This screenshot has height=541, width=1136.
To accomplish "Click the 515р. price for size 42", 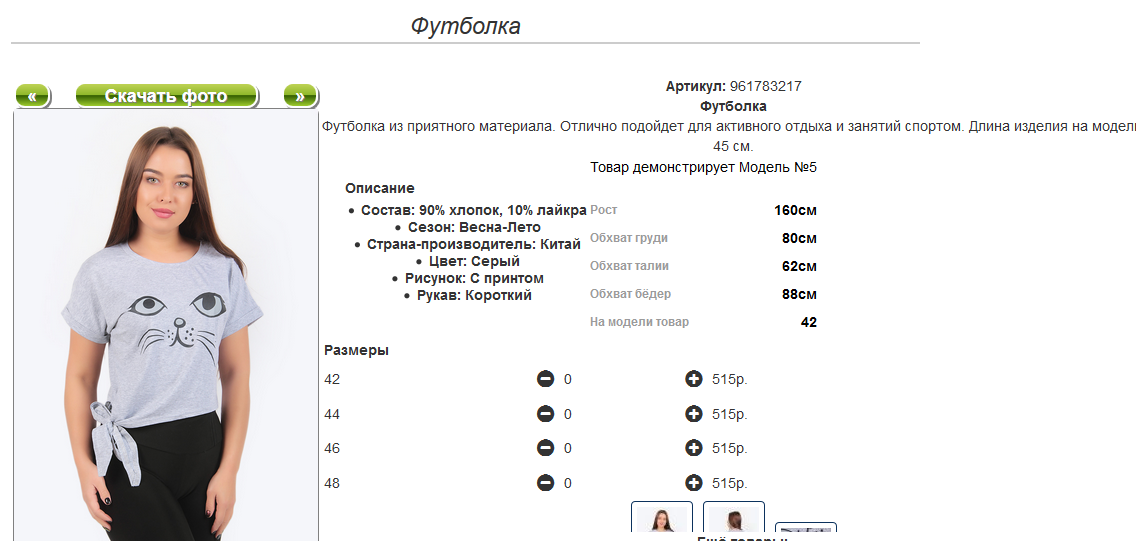I will [x=730, y=379].
